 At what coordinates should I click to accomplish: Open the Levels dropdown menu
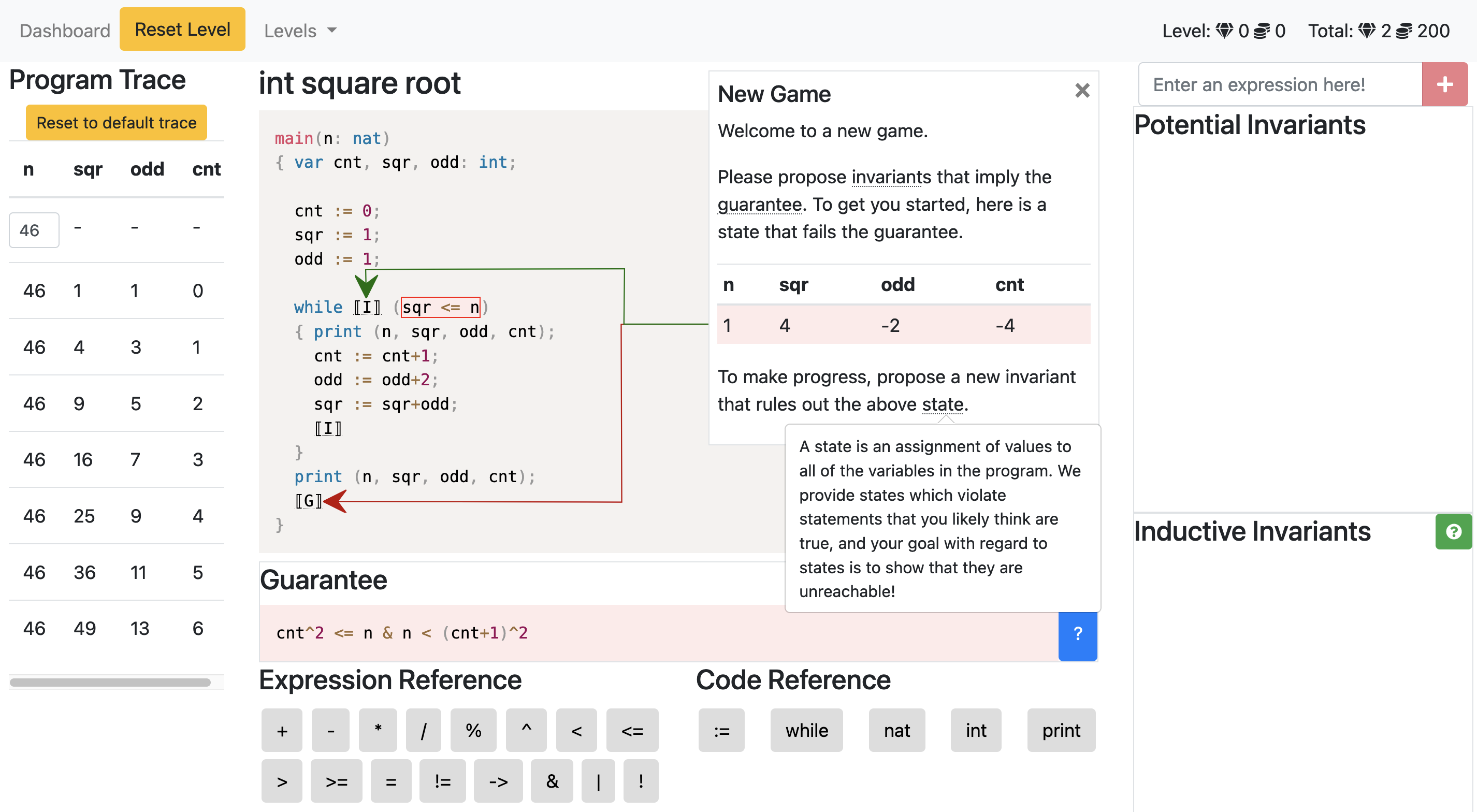coord(300,31)
